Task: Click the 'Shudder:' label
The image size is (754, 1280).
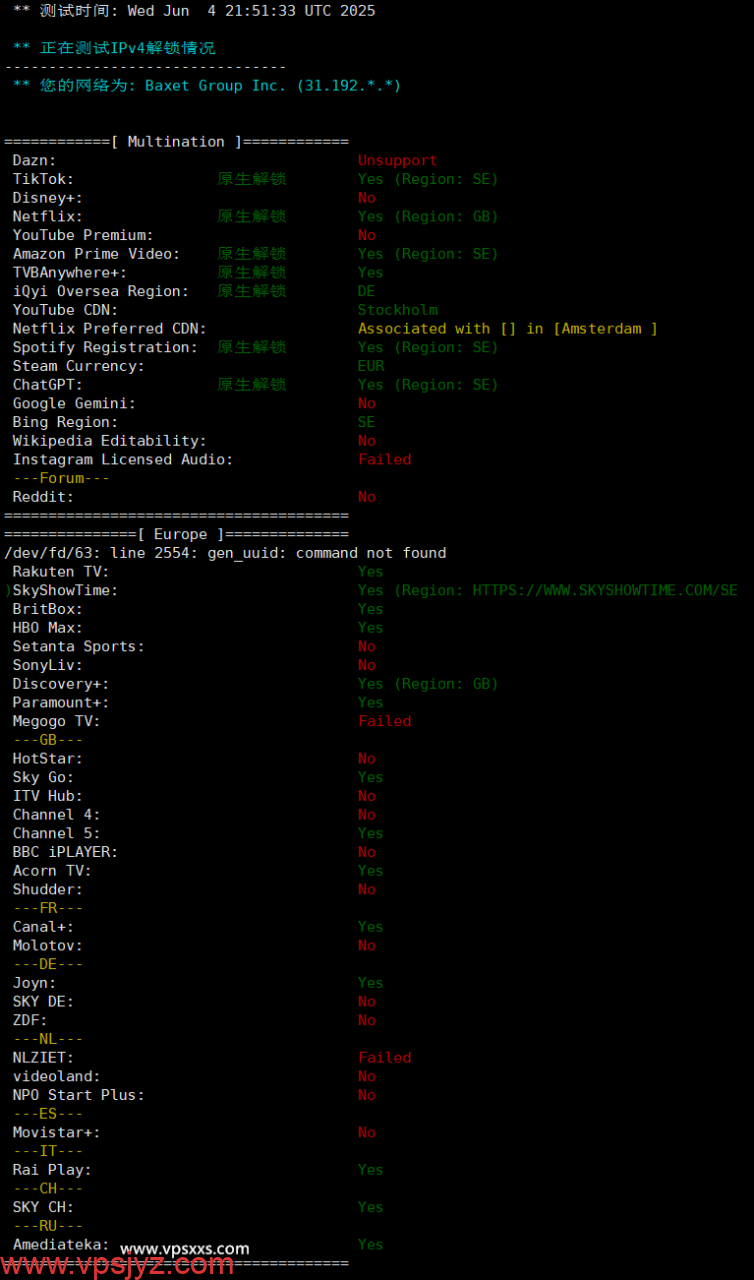Action: pos(48,889)
